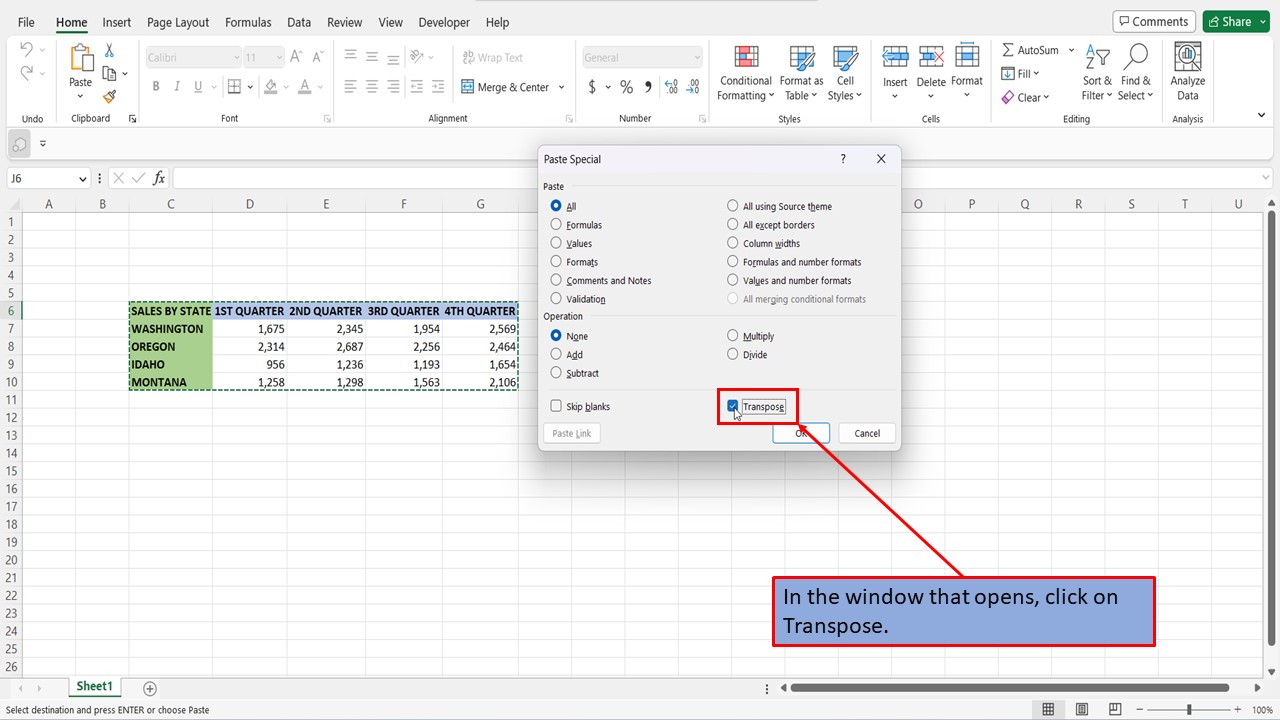Apply percent number style

[626, 87]
